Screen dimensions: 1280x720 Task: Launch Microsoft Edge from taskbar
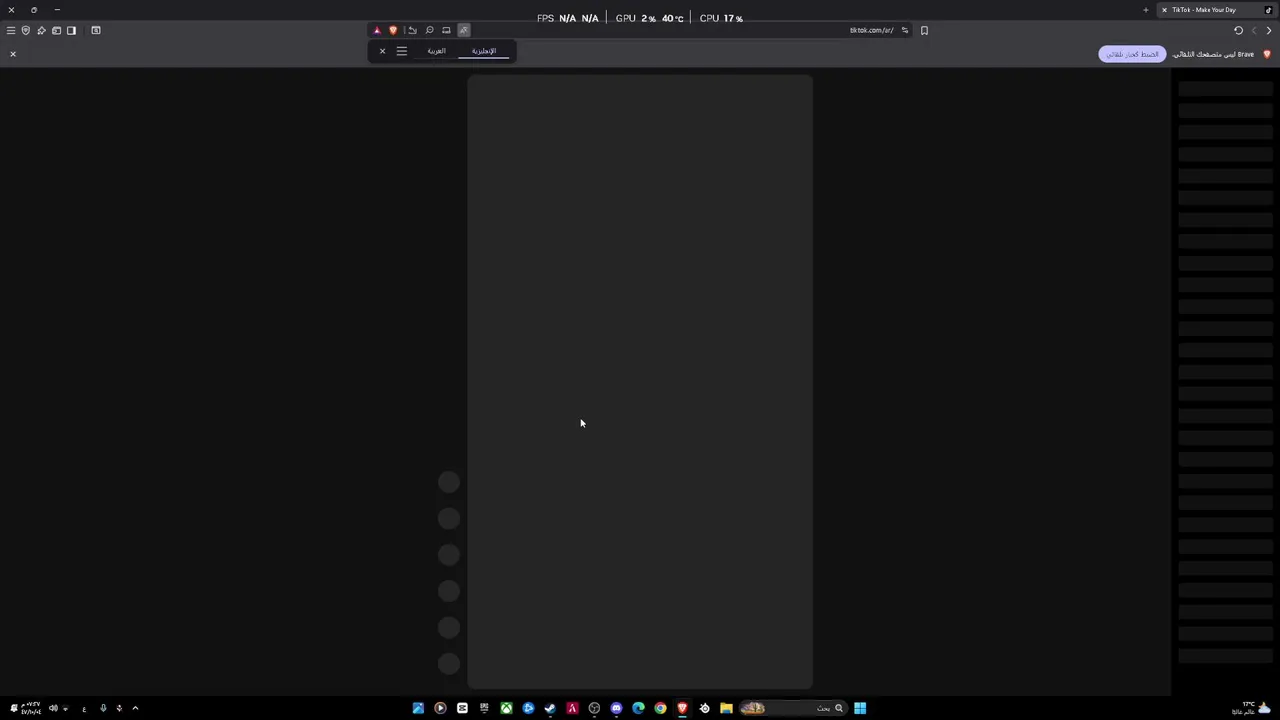[x=638, y=708]
